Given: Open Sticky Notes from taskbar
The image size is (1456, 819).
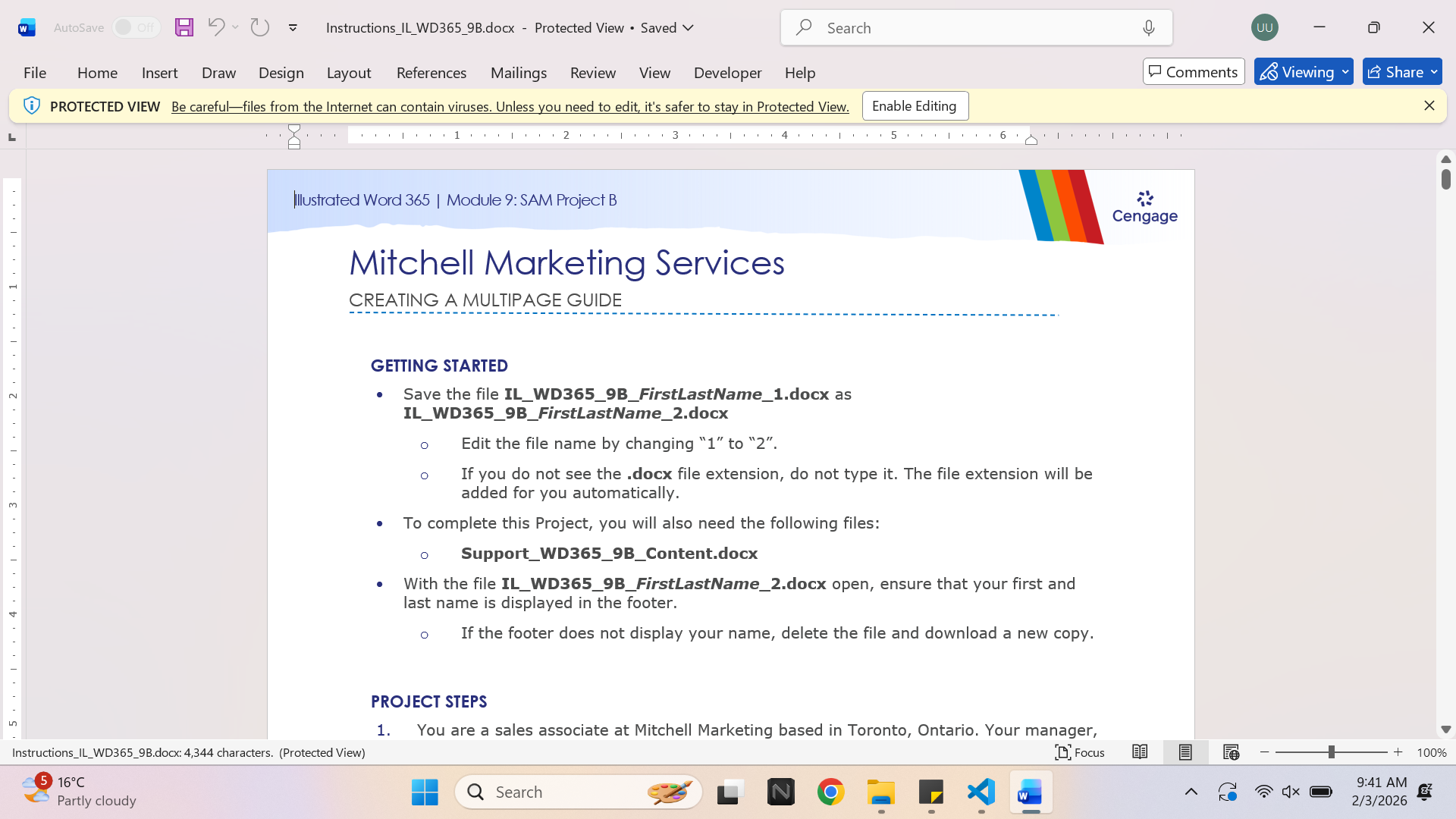Looking at the screenshot, I should click(x=931, y=792).
